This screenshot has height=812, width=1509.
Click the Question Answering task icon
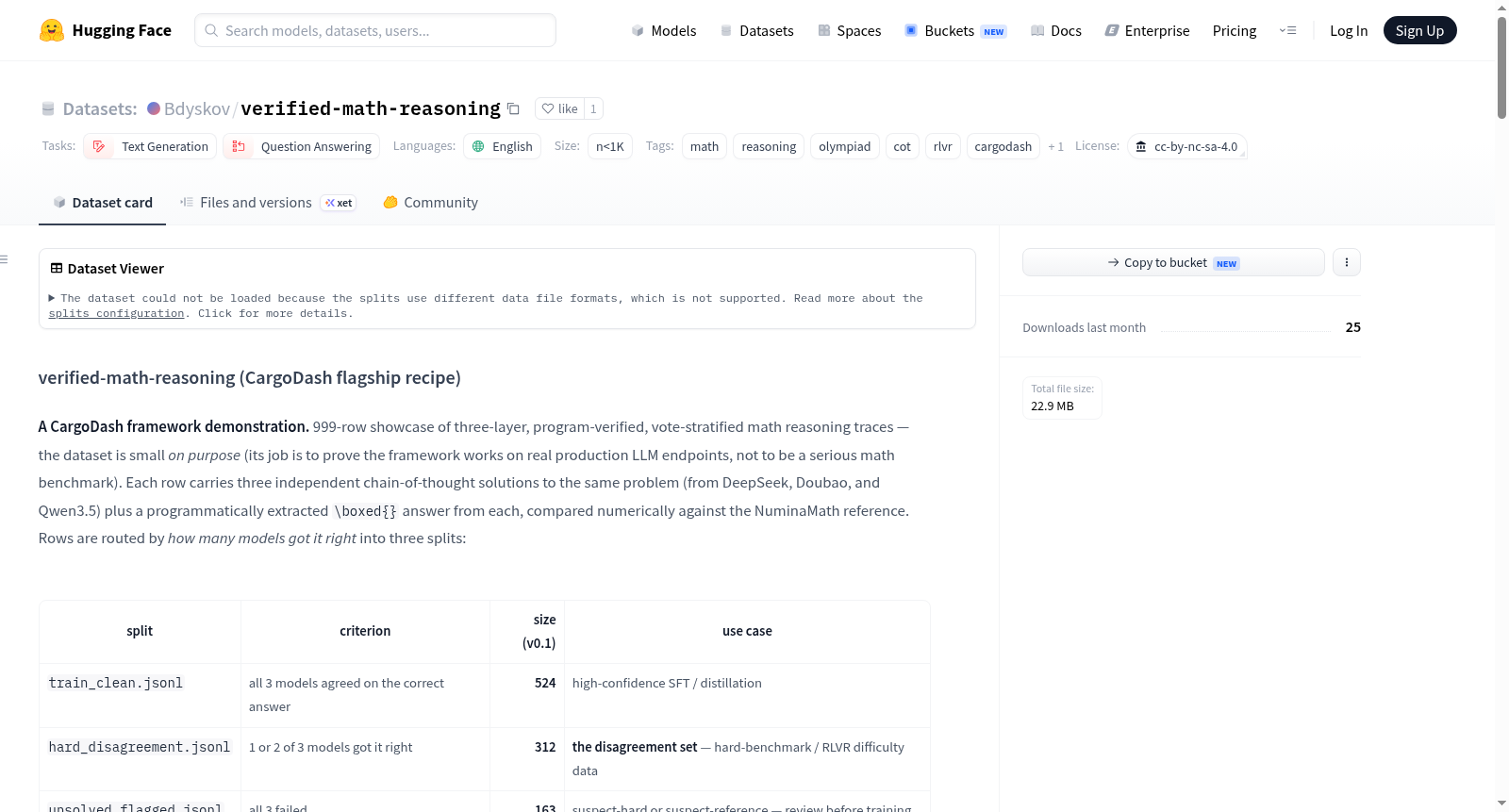pos(239,146)
